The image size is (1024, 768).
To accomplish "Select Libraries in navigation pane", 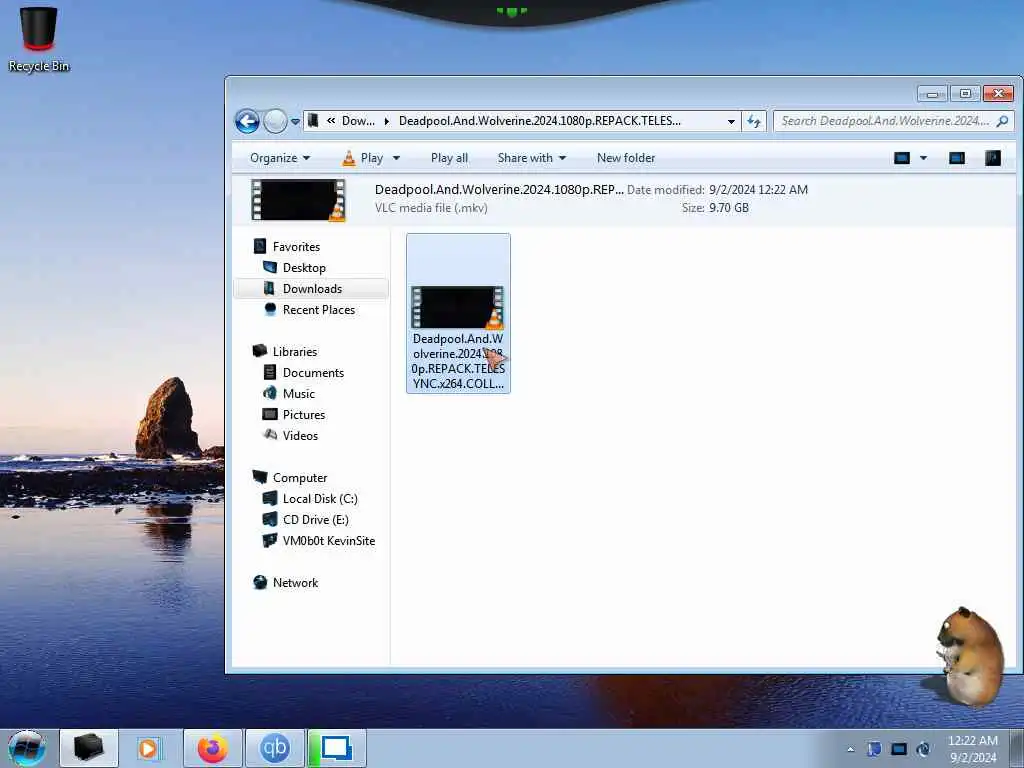I will click(x=295, y=351).
